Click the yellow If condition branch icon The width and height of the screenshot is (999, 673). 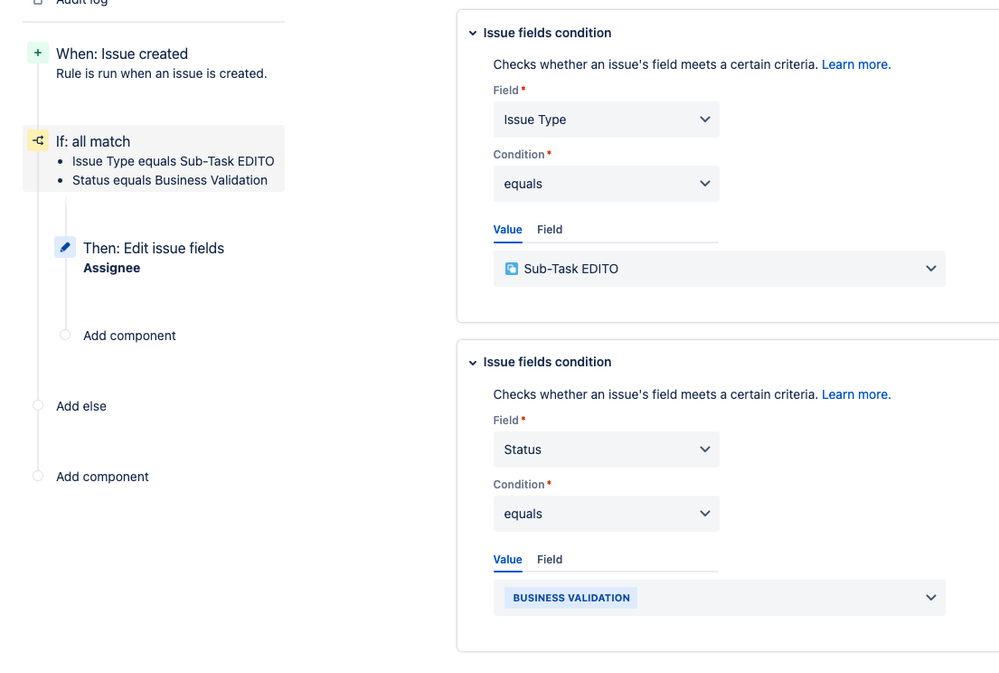click(38, 141)
